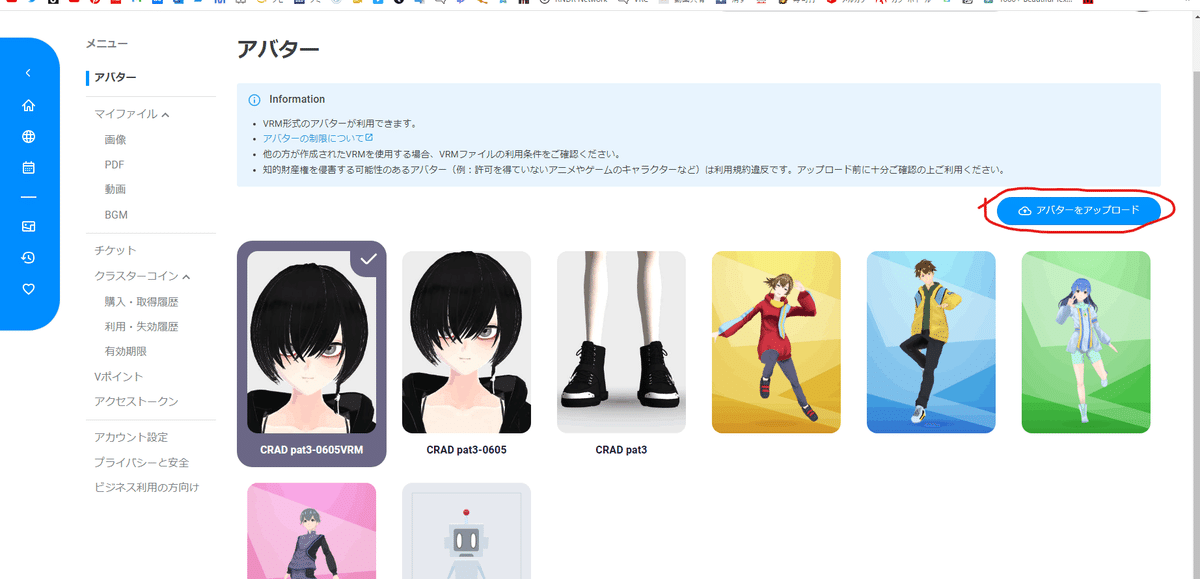Click the checkmark on CRAD pat3-0605VRM card
Viewport: 1200px width, 579px height.
(368, 259)
